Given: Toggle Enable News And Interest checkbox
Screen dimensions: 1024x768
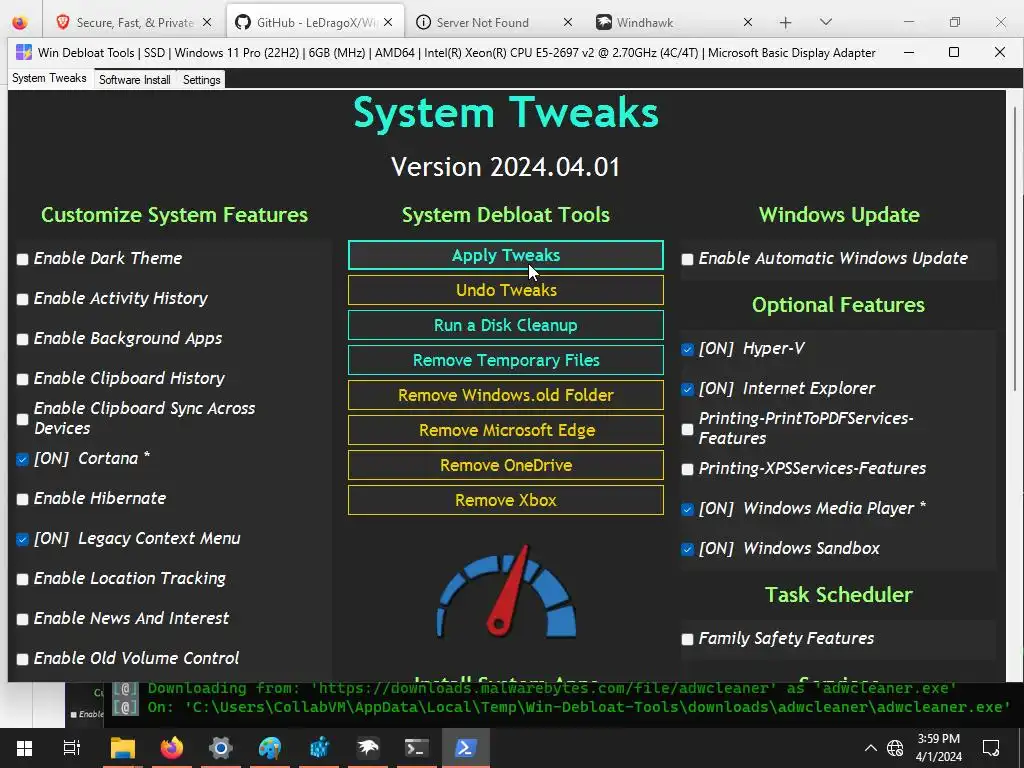Looking at the screenshot, I should coord(23,619).
